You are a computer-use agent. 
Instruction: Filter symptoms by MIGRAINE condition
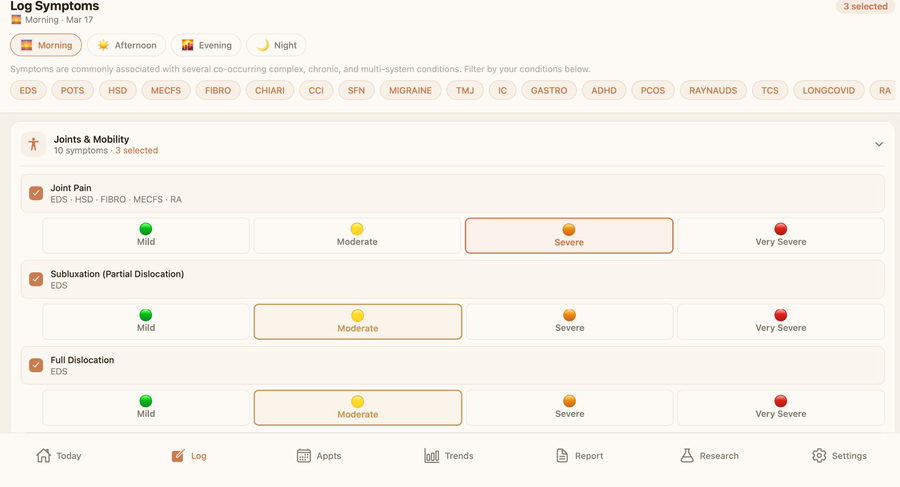pyautogui.click(x=410, y=90)
